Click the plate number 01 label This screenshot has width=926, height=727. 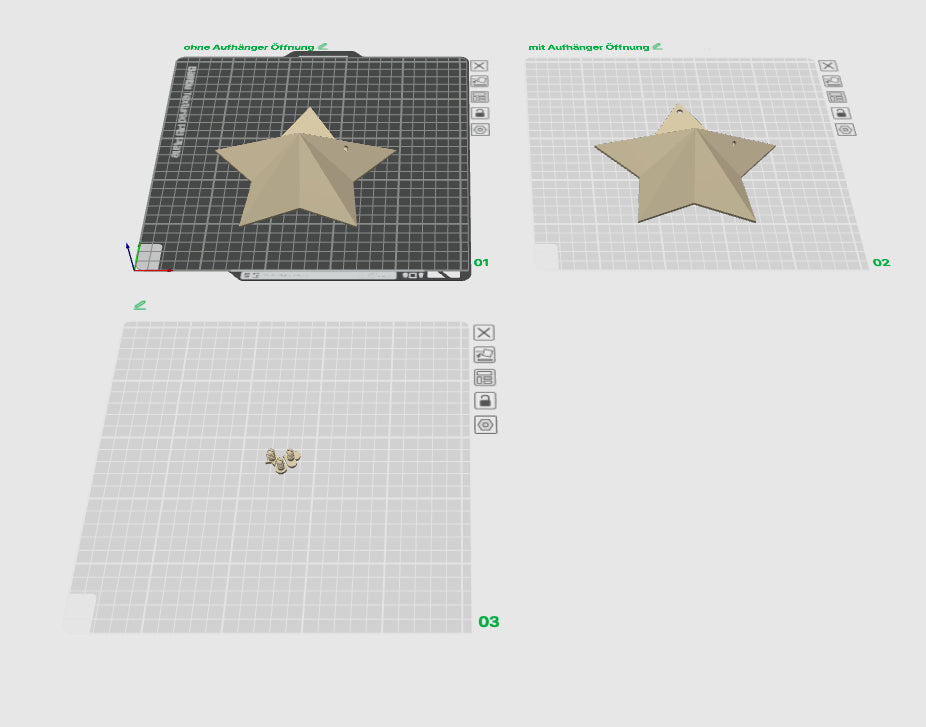coord(481,262)
